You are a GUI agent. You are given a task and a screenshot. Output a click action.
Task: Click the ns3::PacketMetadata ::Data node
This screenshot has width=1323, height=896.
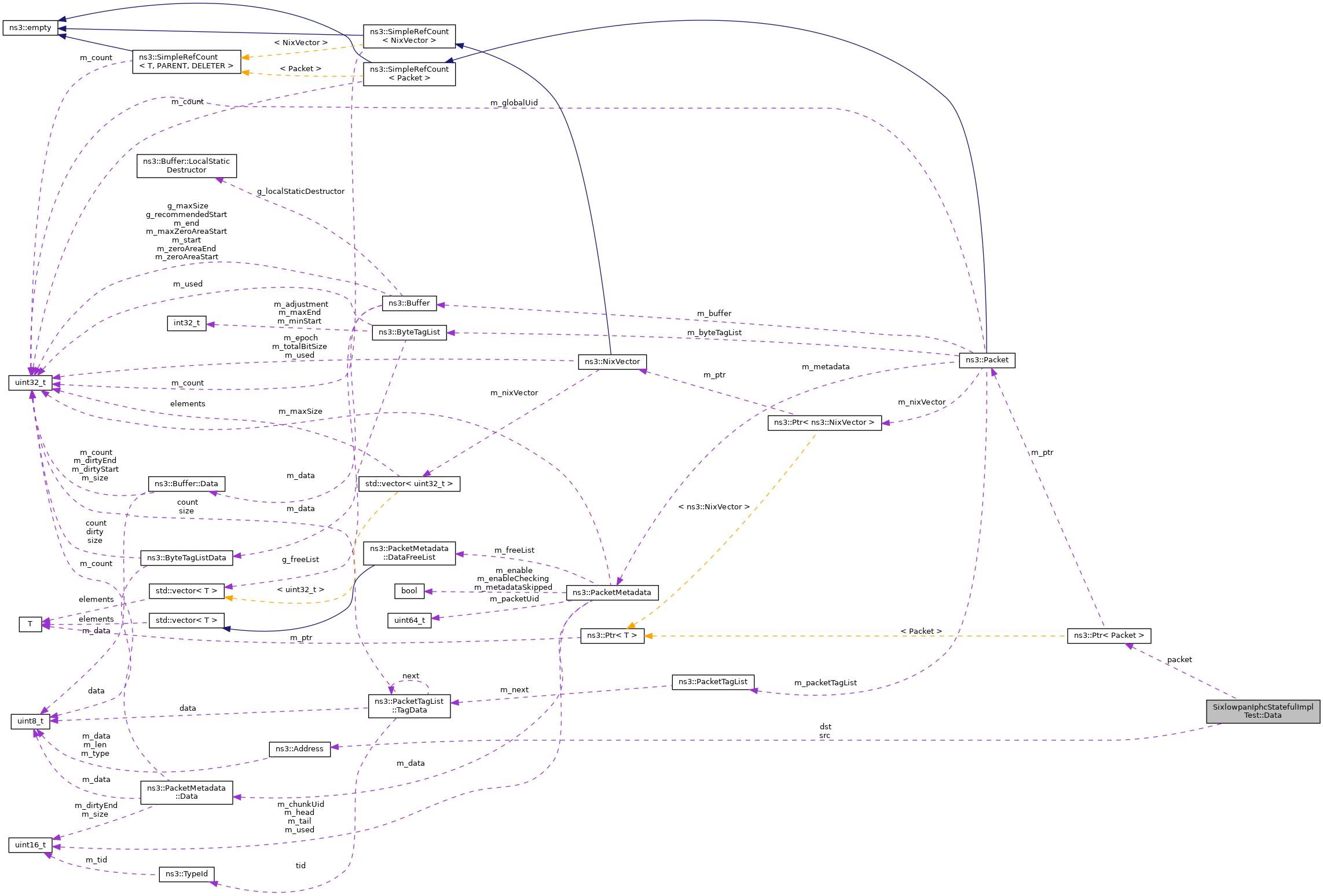186,792
